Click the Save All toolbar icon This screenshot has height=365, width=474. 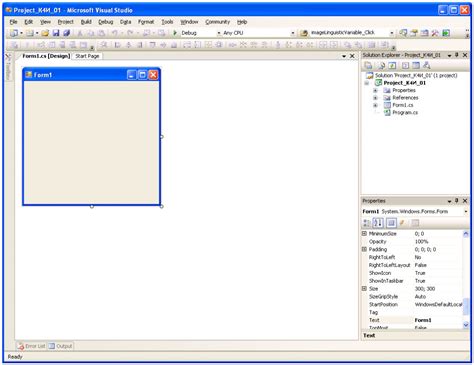coord(66,33)
